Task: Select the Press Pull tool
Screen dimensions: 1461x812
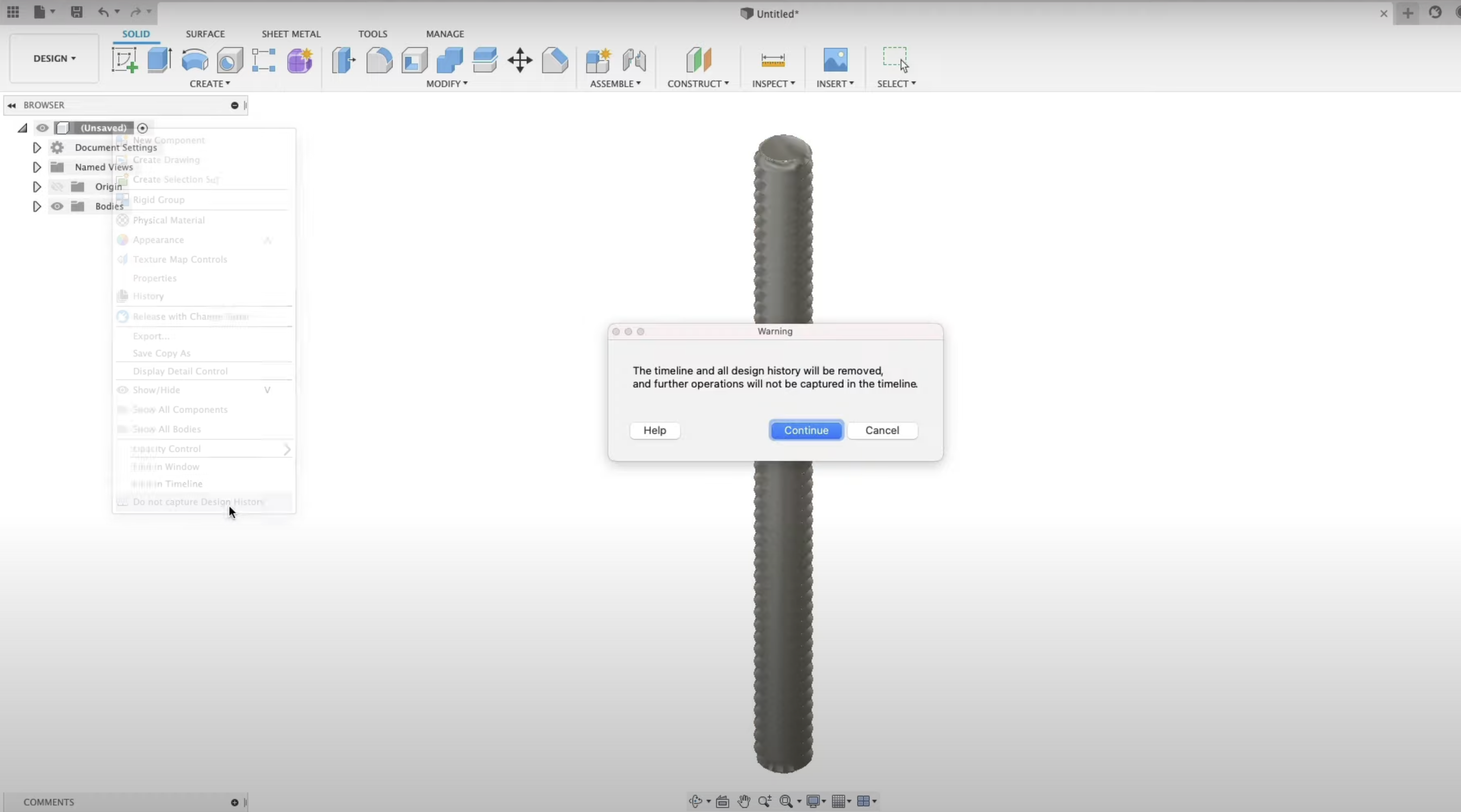Action: tap(343, 60)
